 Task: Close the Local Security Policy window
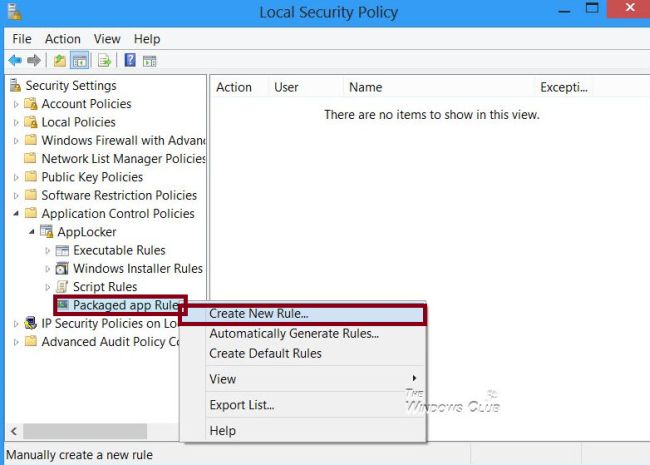pos(629,9)
